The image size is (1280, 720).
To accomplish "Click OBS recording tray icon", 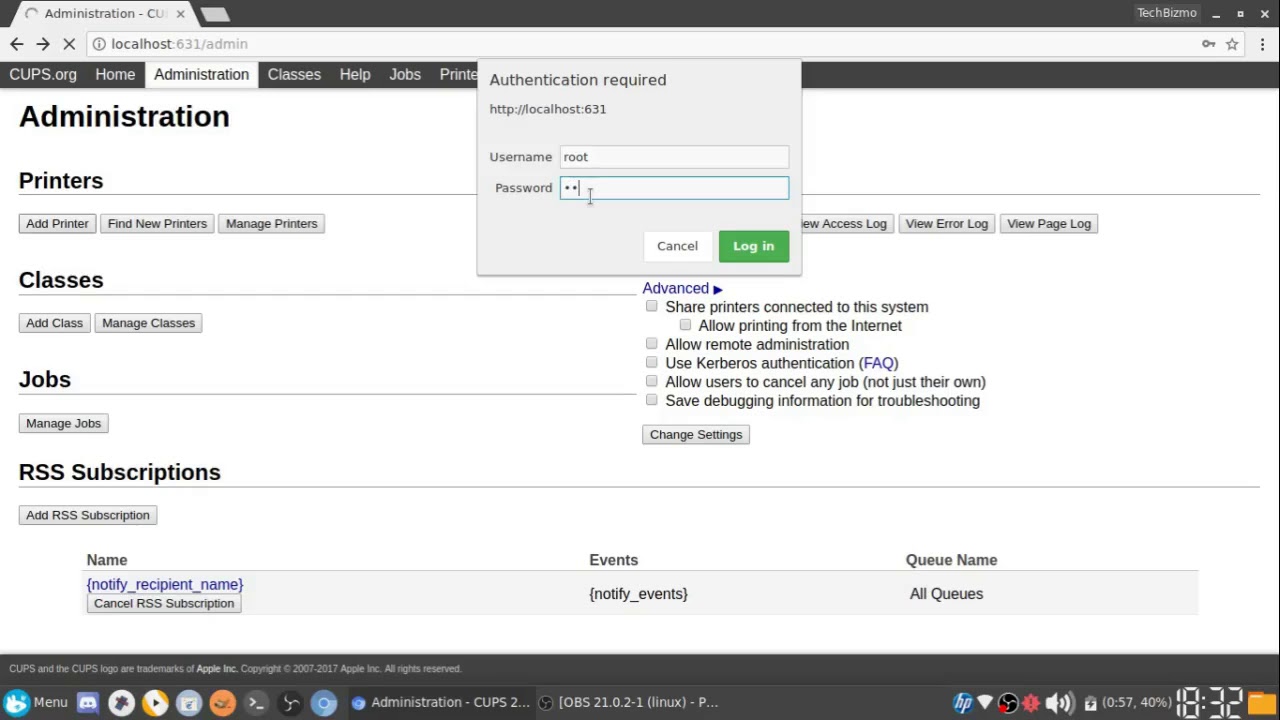I will (1008, 703).
